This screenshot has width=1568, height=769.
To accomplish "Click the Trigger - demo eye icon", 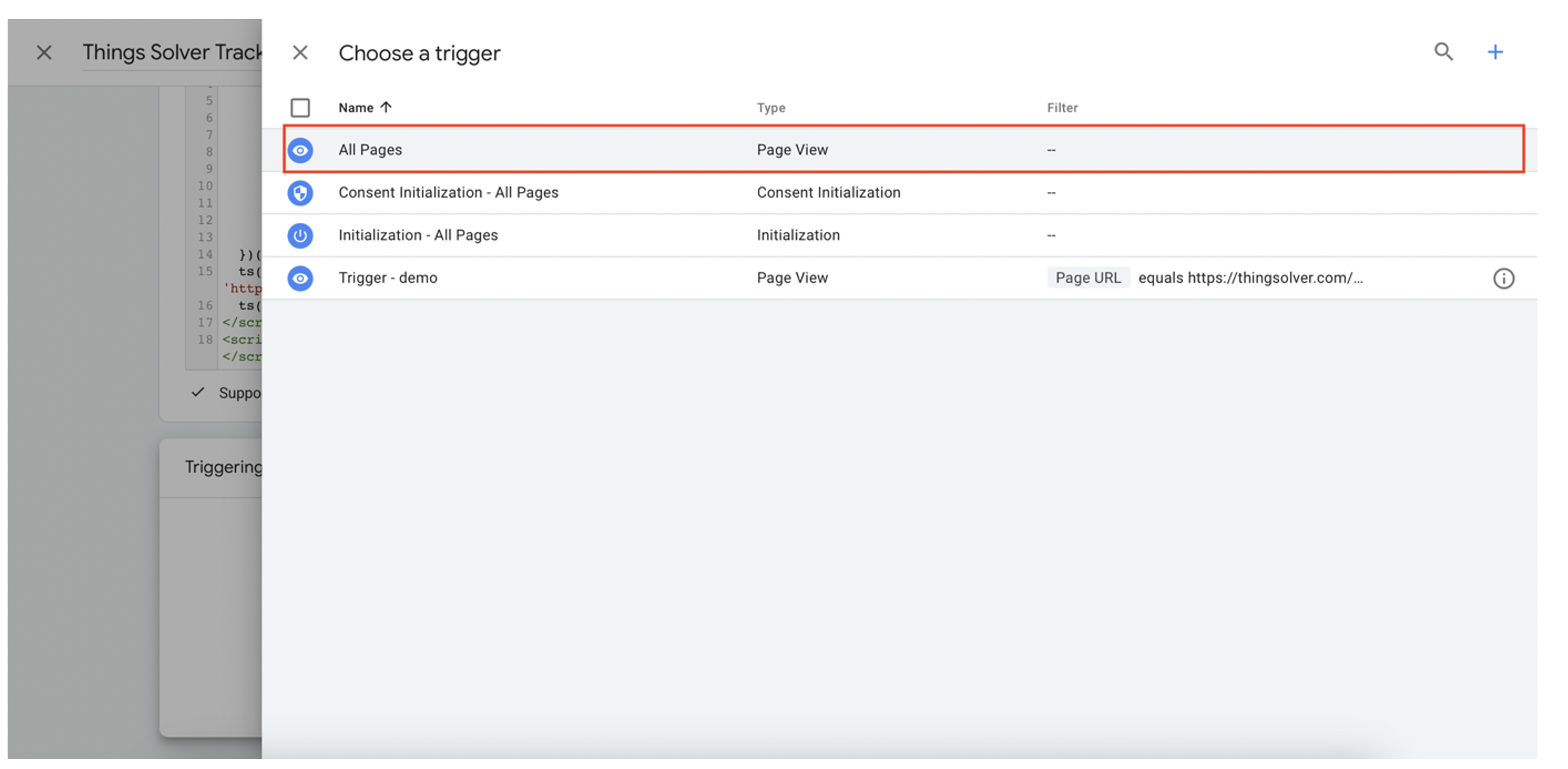I will (x=300, y=278).
